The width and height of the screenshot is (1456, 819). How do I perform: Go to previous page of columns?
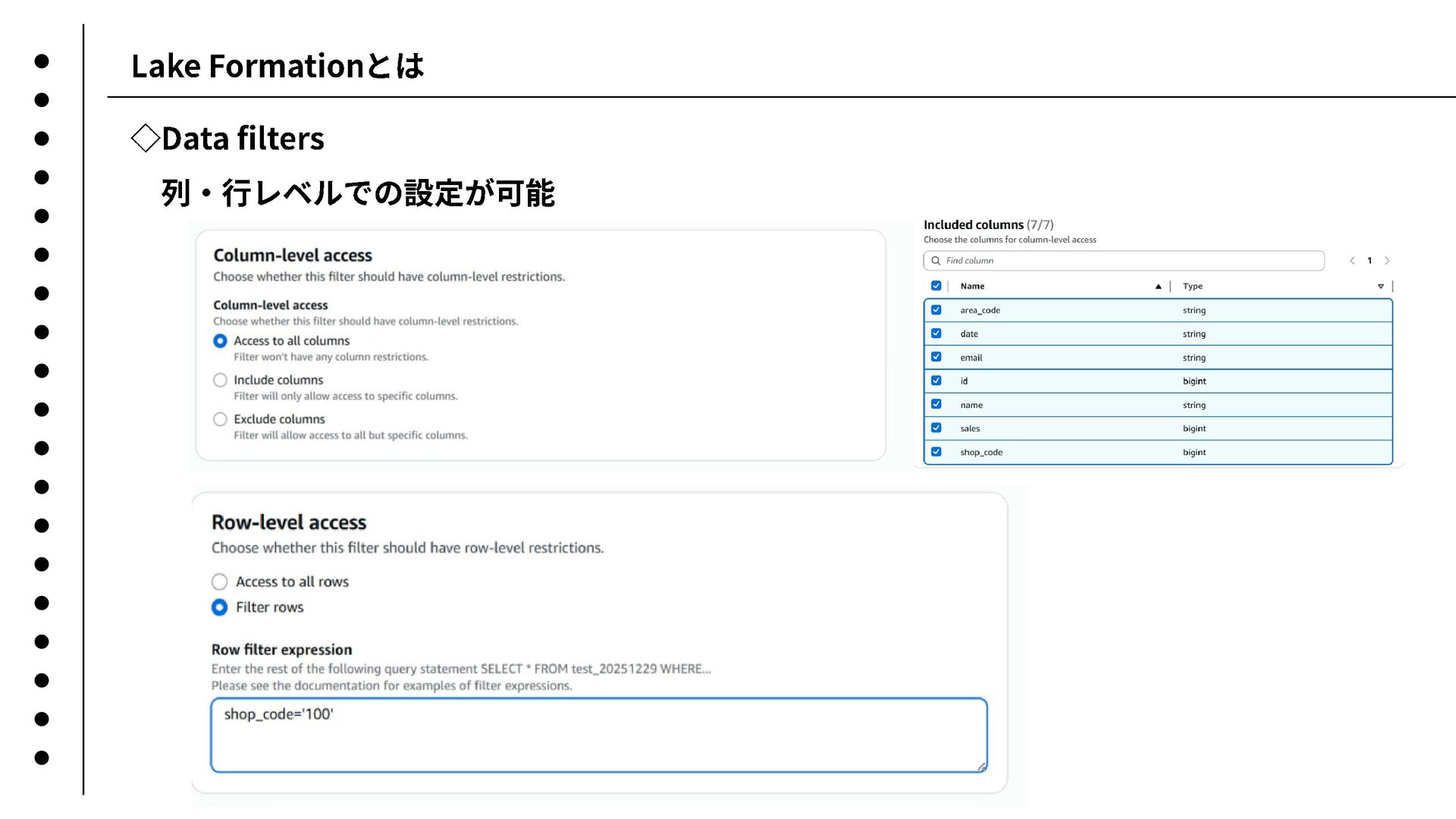(x=1352, y=261)
